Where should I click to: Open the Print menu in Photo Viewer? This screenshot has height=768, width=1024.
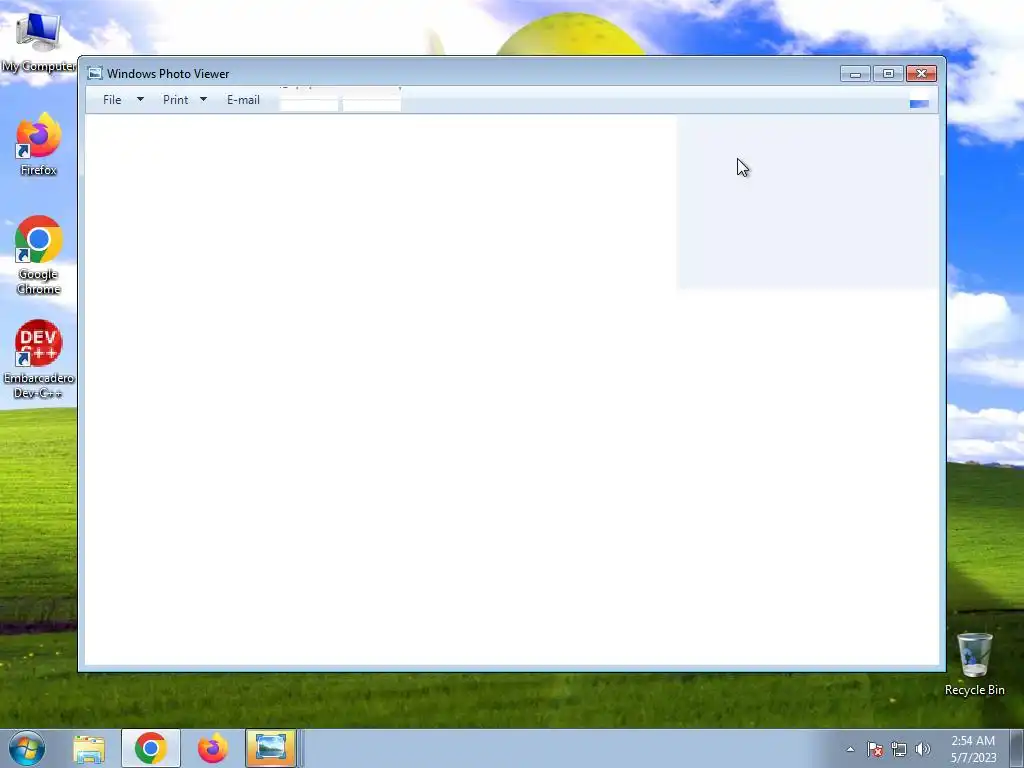pos(175,100)
